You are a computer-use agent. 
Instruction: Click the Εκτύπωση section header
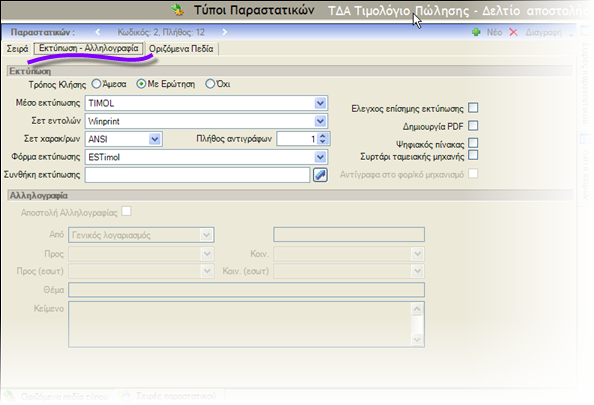tap(290, 71)
